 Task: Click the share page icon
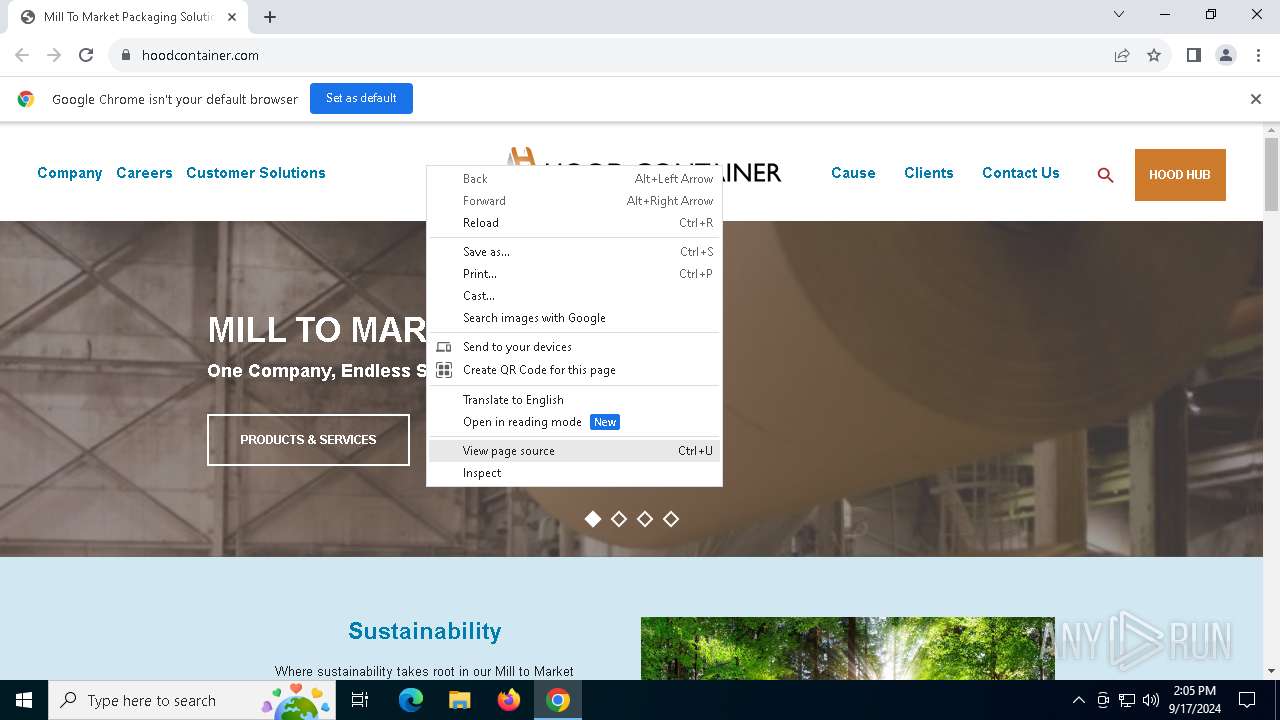pos(1122,55)
